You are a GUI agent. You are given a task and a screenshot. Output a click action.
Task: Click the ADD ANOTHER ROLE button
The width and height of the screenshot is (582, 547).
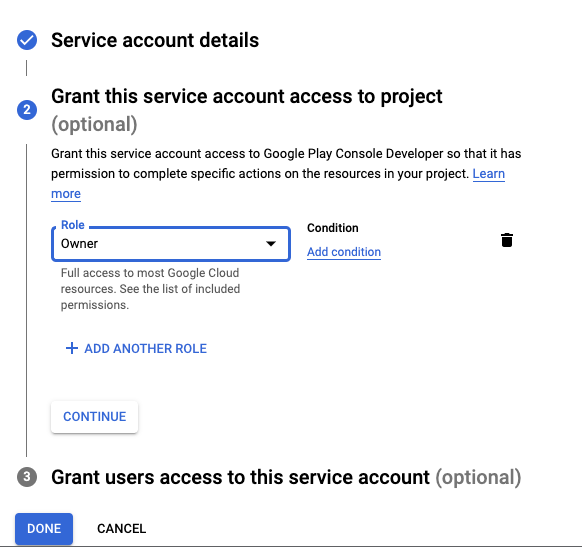coord(136,348)
